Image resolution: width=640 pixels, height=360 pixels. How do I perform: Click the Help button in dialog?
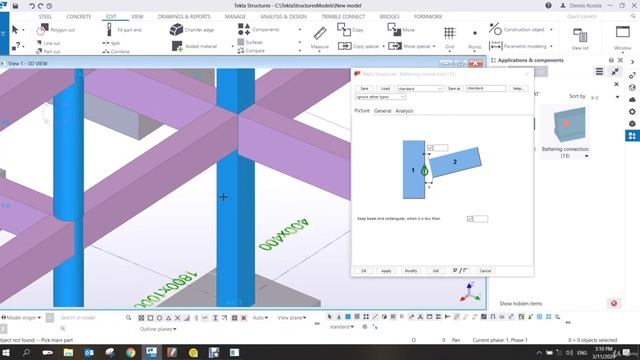(x=518, y=89)
